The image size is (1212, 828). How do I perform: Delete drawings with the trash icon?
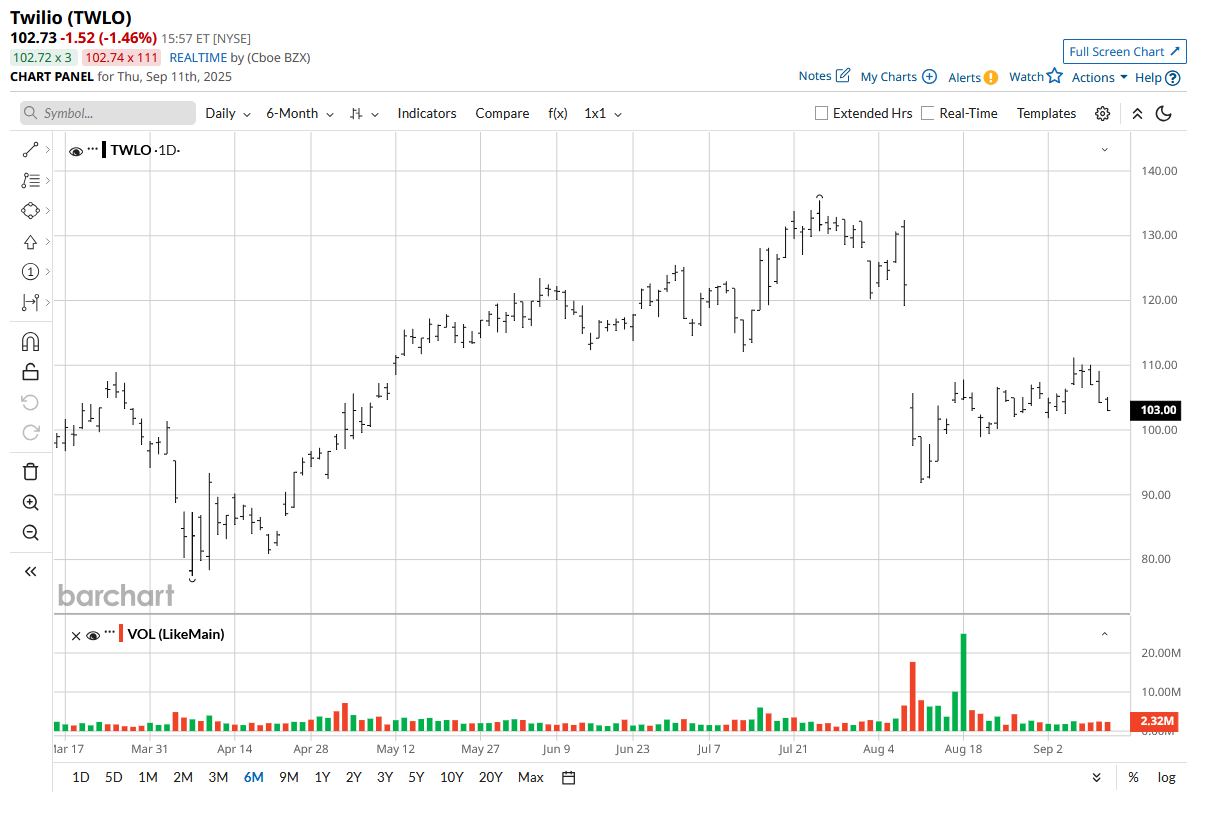pos(30,472)
